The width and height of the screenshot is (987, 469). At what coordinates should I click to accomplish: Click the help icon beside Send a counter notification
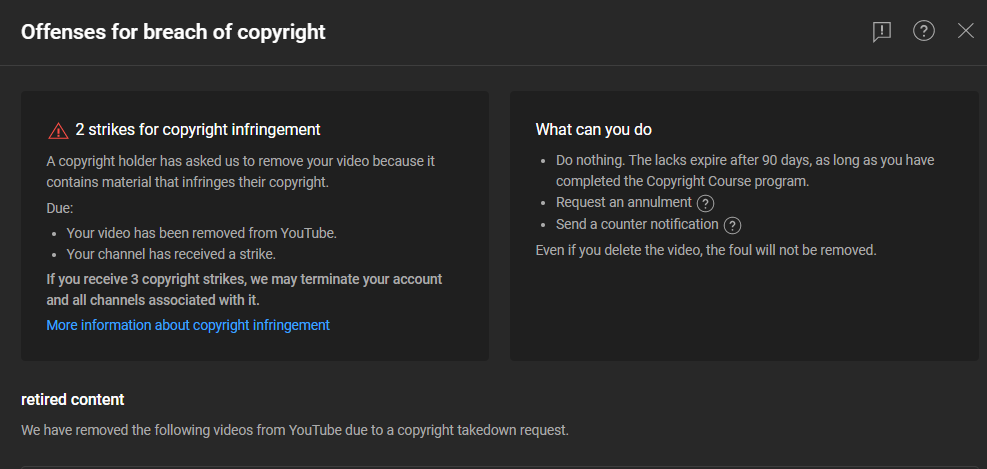(732, 225)
